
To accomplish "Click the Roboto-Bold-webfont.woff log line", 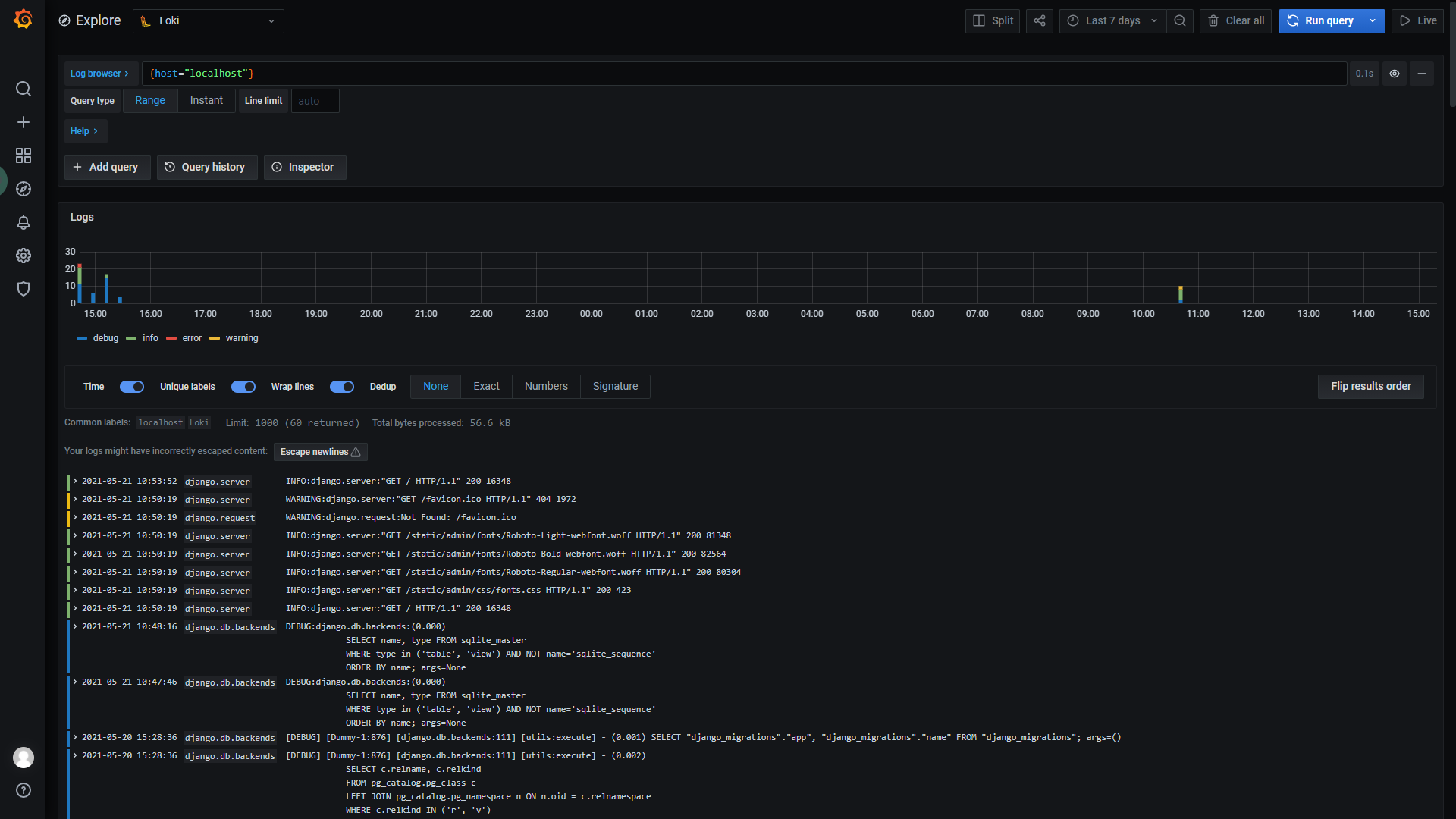I will pos(506,554).
